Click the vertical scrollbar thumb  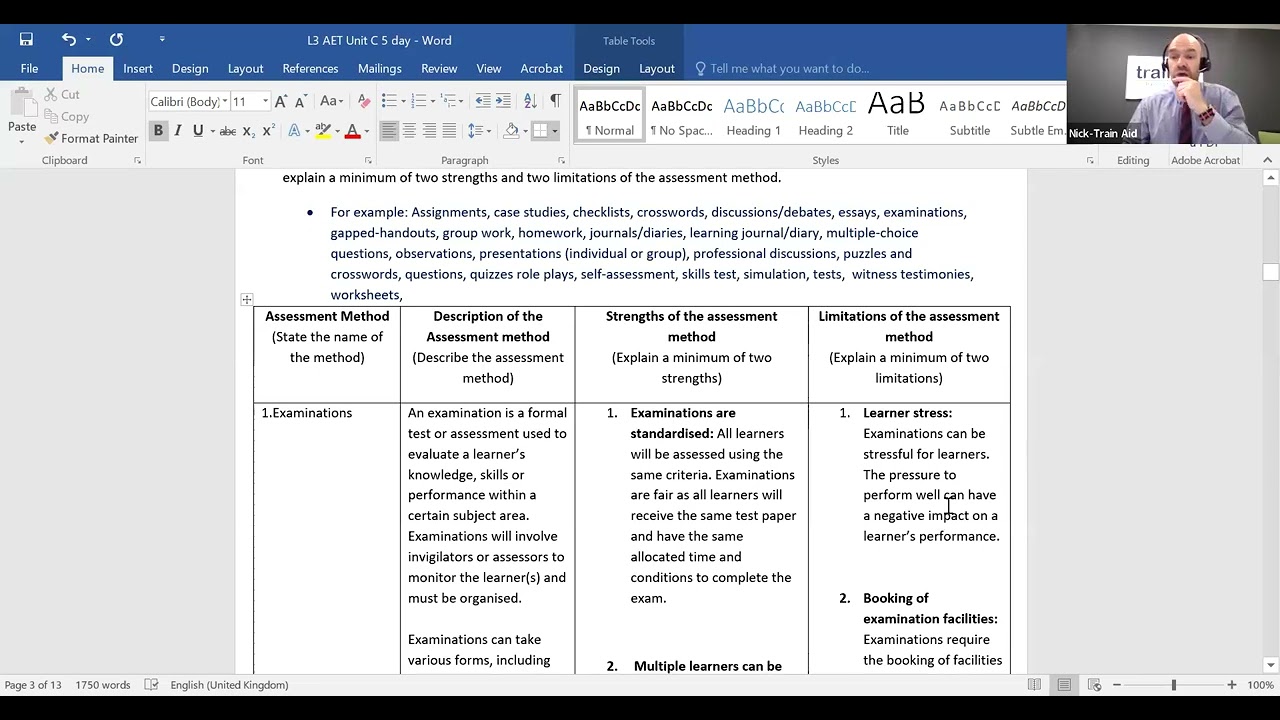click(1270, 272)
